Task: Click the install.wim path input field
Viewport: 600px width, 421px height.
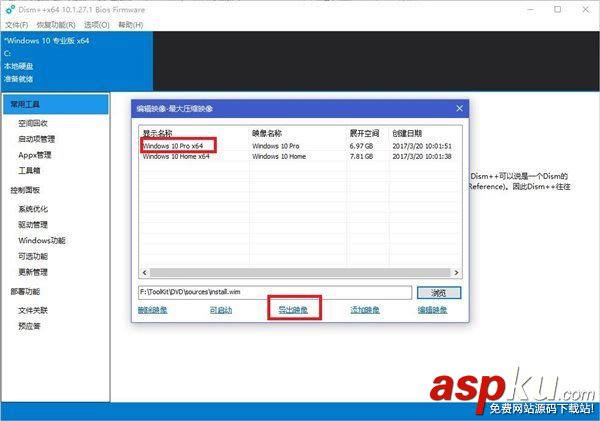Action: (x=275, y=292)
